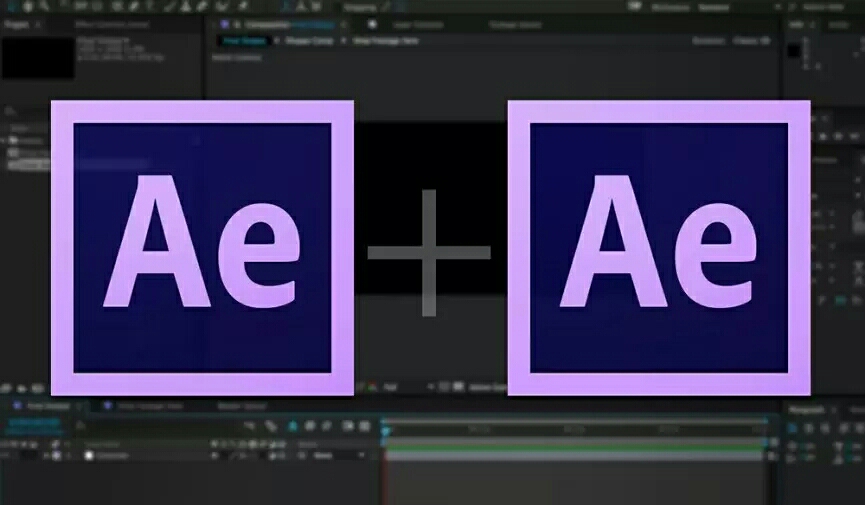Select the Puppet Pin tool
Screen dimensions: 865x505
(x=243, y=6)
